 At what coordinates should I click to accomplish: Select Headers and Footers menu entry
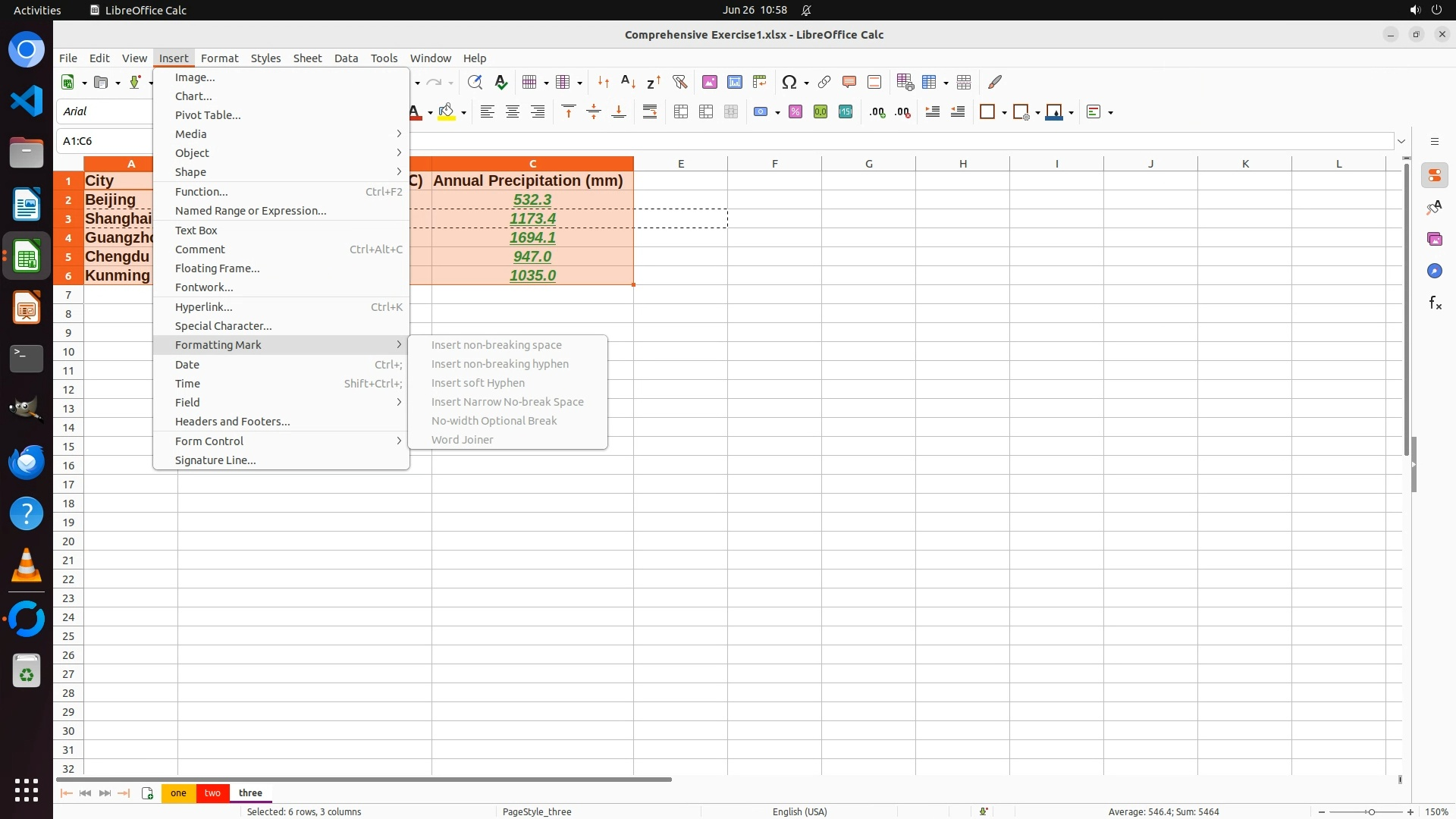(232, 422)
